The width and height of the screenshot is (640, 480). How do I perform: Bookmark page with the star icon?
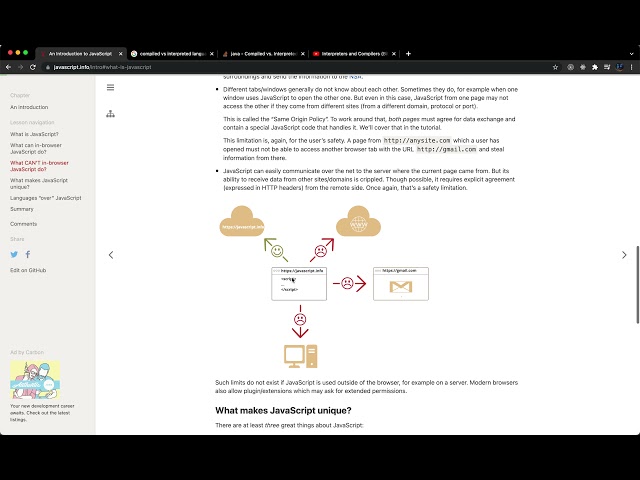[555, 67]
